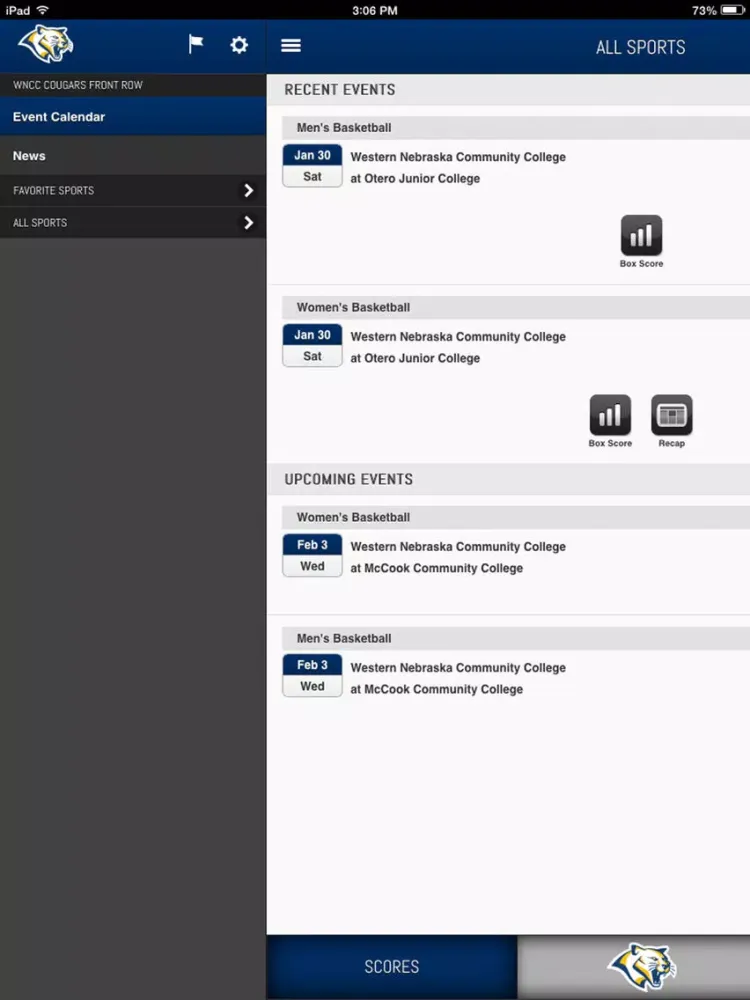Open News in sidebar

(133, 156)
